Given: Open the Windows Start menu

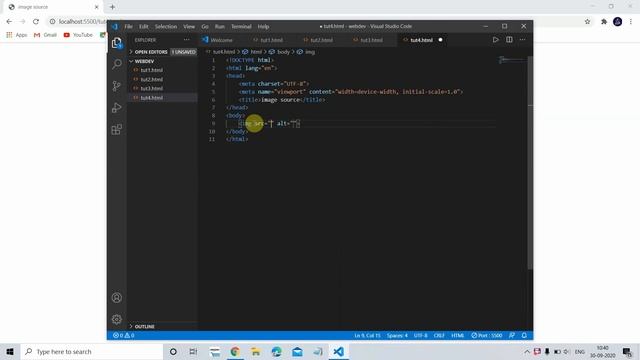Looking at the screenshot, I should (10, 351).
